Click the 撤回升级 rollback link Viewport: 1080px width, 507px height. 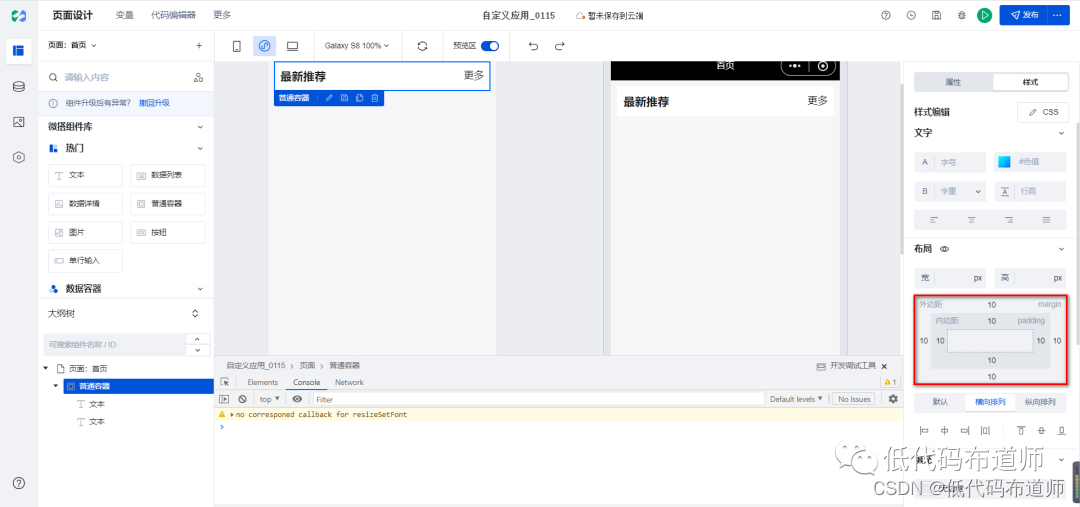pyautogui.click(x=154, y=103)
